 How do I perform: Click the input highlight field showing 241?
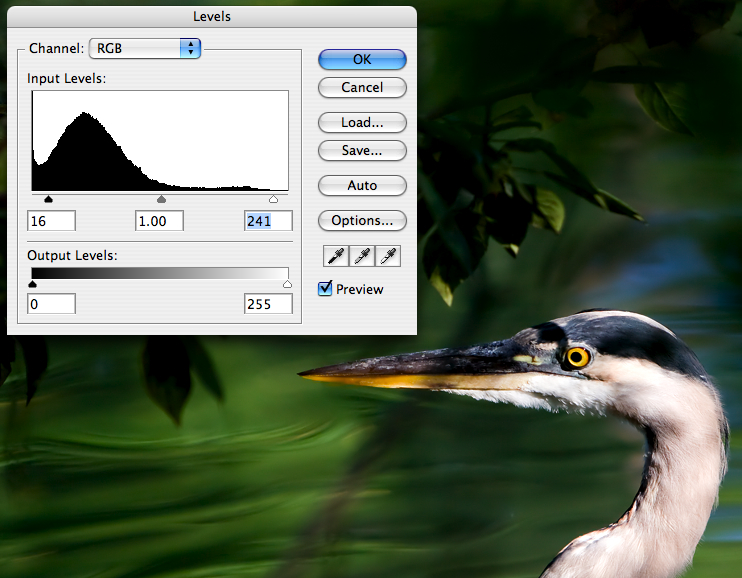click(268, 221)
